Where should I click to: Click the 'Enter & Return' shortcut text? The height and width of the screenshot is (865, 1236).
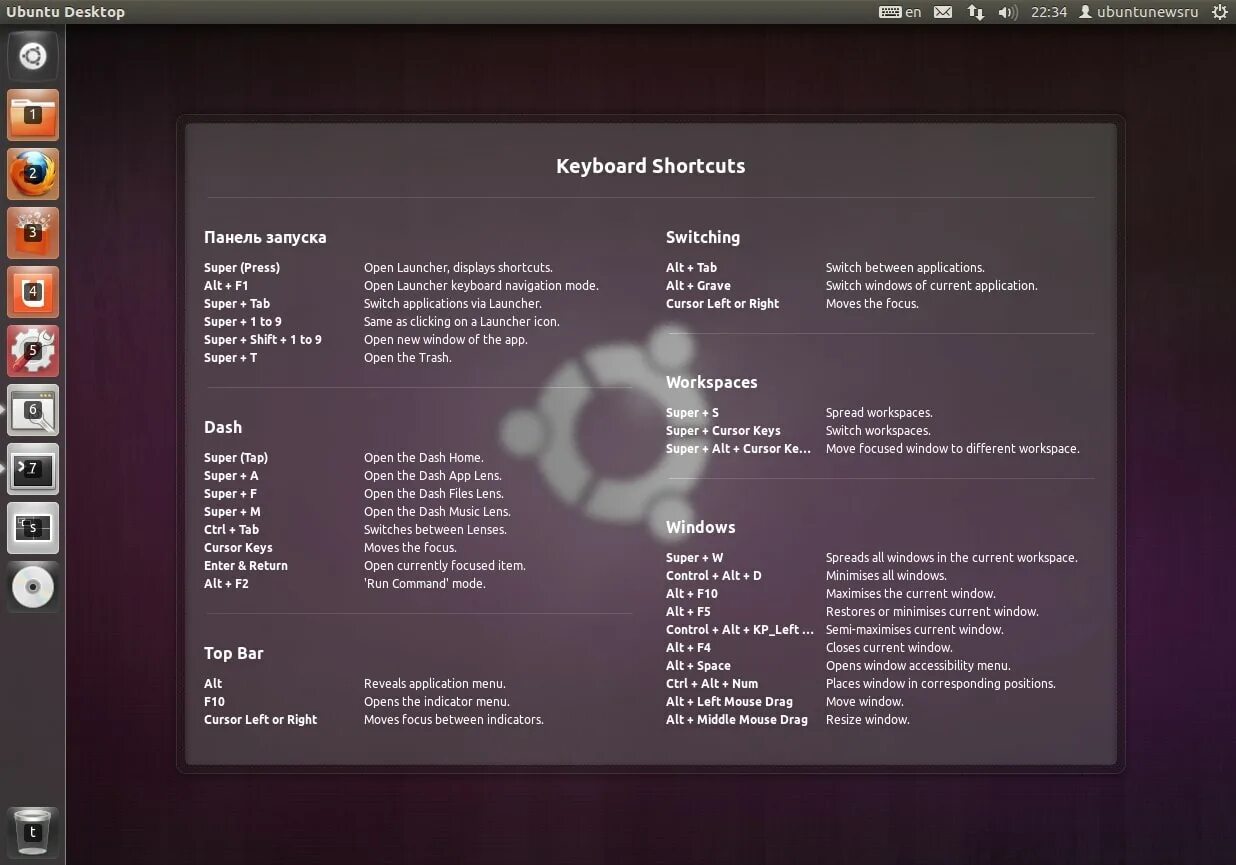[x=246, y=566]
